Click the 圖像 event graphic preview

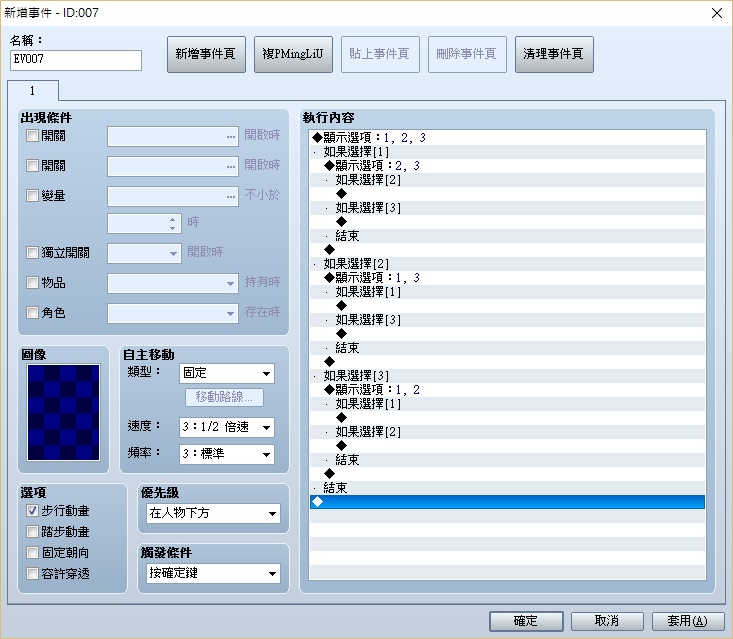point(64,412)
